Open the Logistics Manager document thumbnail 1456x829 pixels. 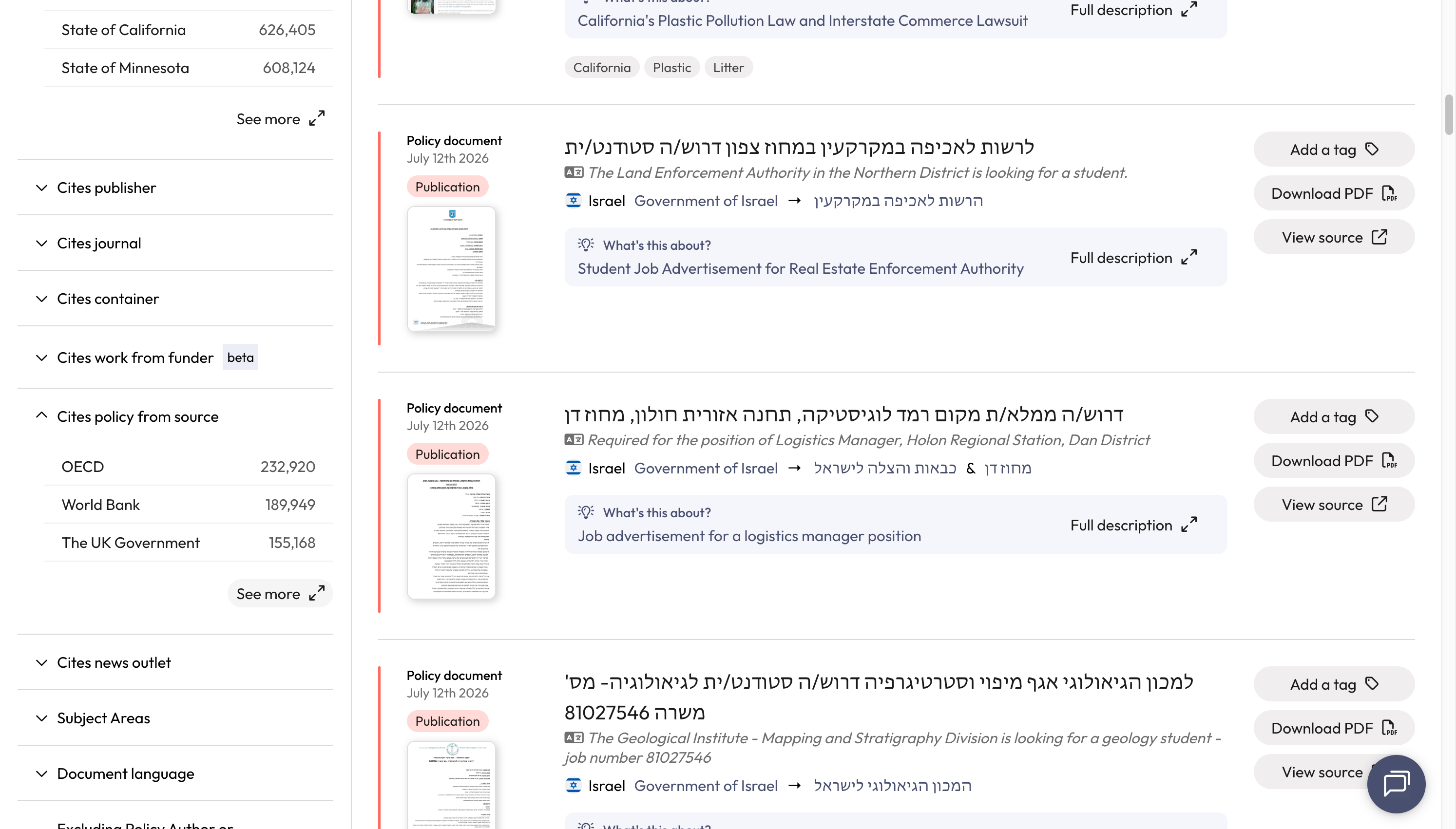451,536
